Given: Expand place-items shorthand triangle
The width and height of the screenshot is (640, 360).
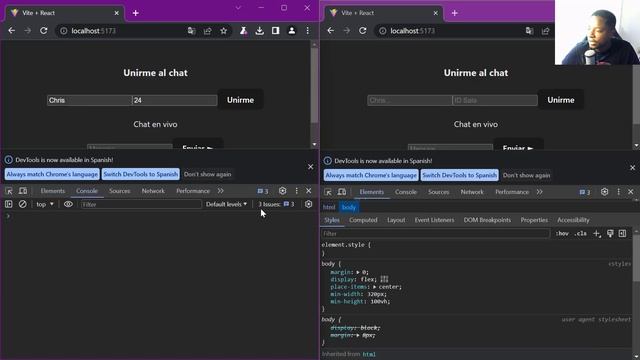Looking at the screenshot, I should tap(374, 287).
